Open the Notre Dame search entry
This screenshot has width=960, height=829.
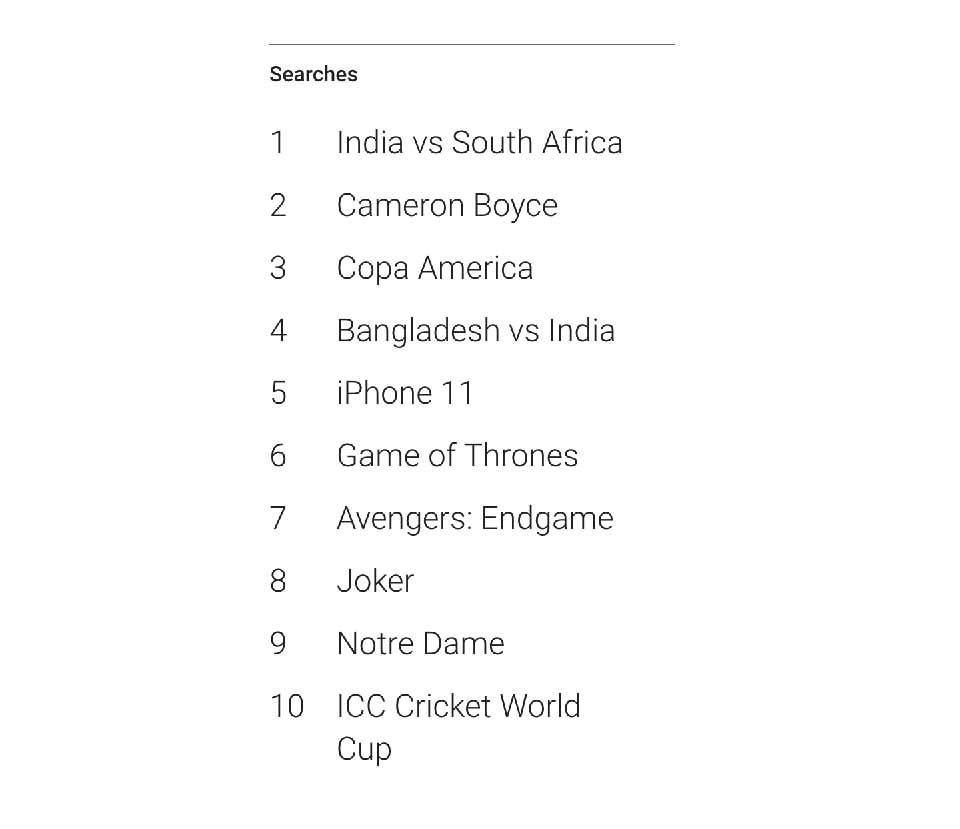click(x=420, y=643)
